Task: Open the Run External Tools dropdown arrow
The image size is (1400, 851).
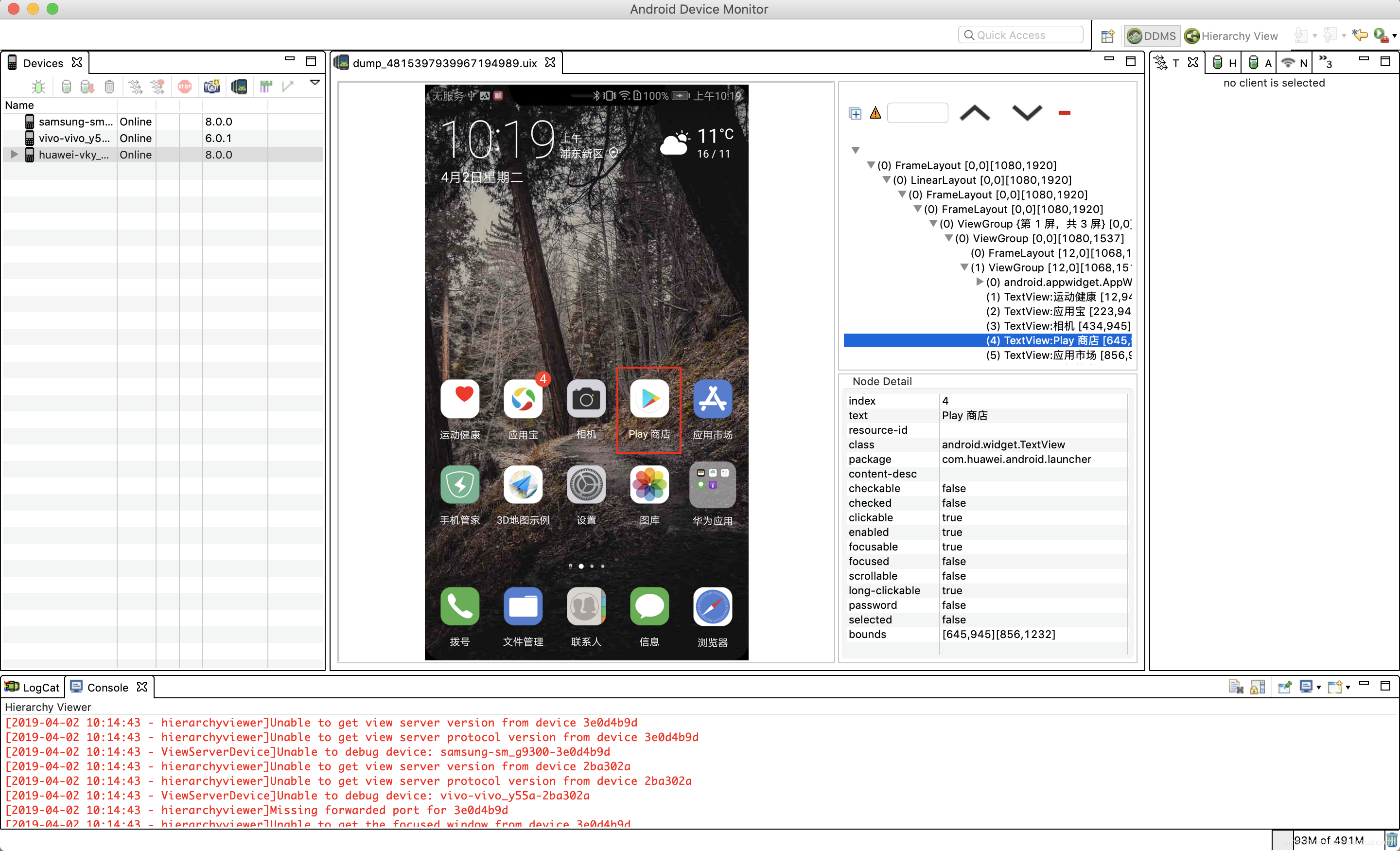Action: (1394, 36)
